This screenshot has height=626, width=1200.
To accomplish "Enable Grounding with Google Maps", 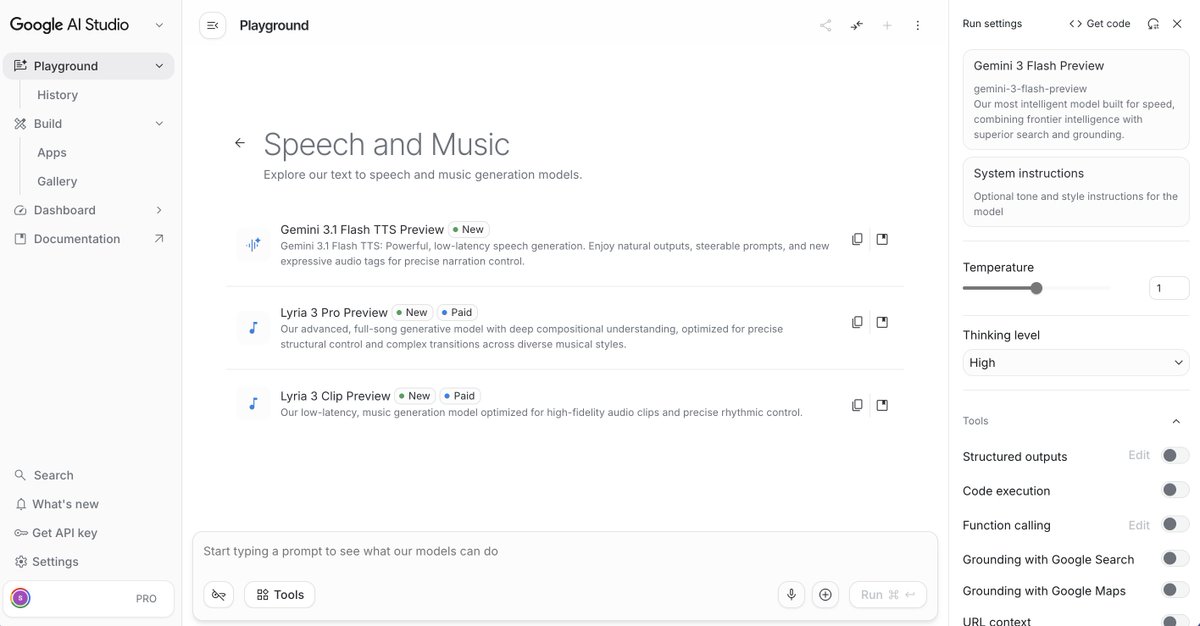I will [1175, 590].
